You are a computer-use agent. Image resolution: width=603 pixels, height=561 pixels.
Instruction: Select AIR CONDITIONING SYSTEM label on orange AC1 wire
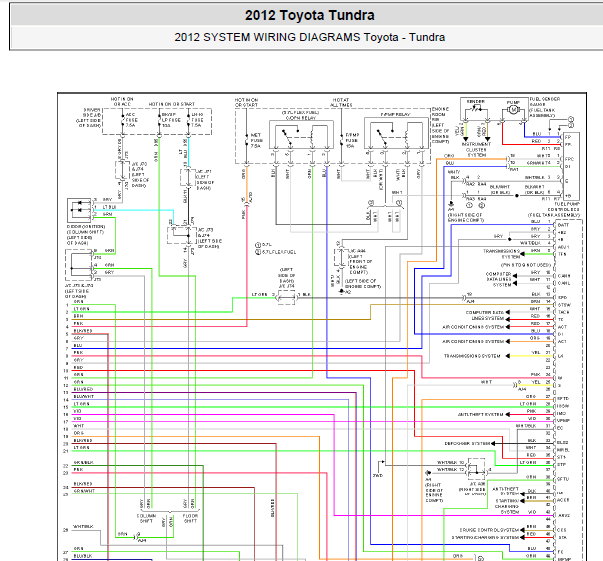(x=473, y=341)
